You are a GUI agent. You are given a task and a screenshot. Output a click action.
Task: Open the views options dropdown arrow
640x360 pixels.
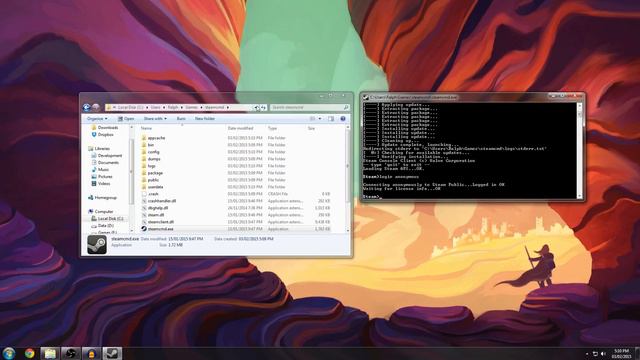point(320,119)
